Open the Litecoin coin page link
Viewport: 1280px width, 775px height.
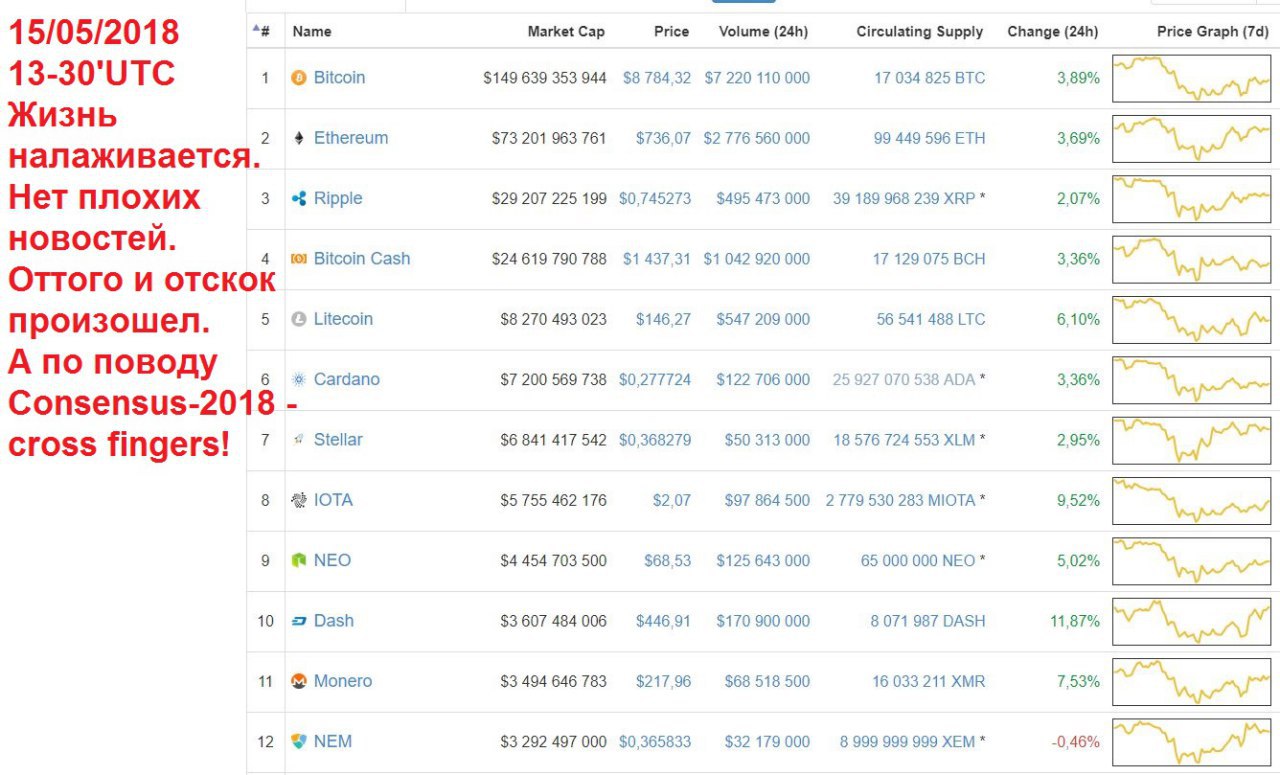click(343, 319)
